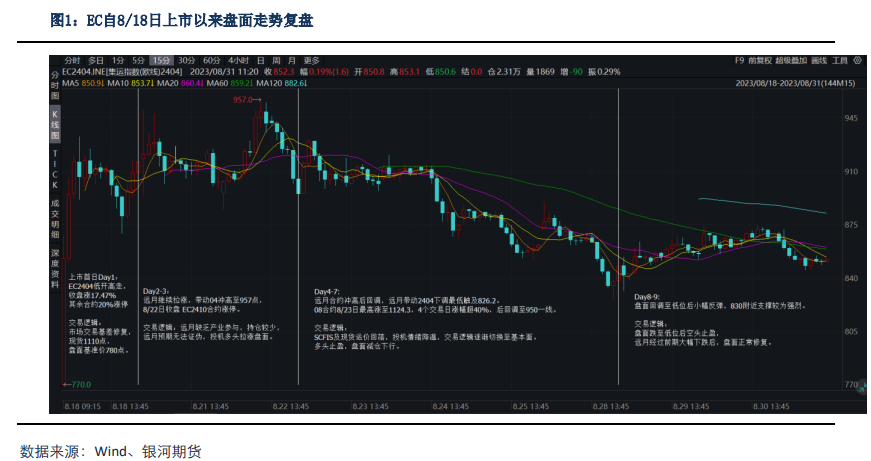The image size is (871, 461).
Task: Click the 超级叠加 overlay button
Action: pyautogui.click(x=791, y=61)
